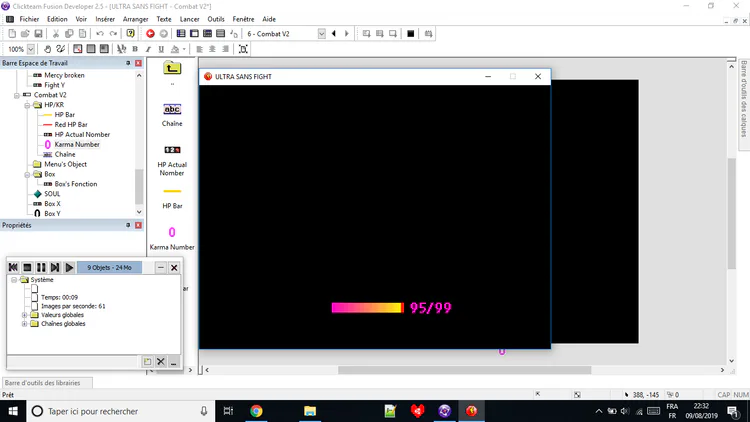Pin the Barre Espace de Travail panel
This screenshot has width=750, height=422.
[x=128, y=63]
